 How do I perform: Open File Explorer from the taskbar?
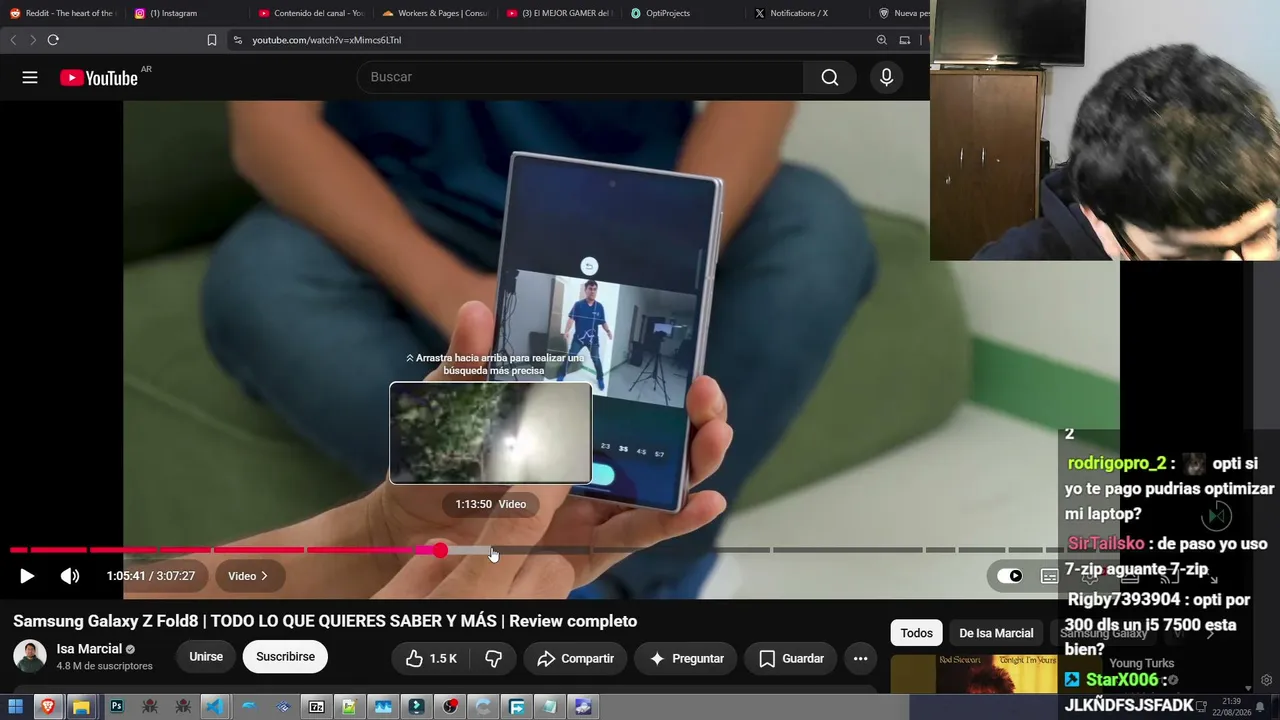click(x=81, y=707)
